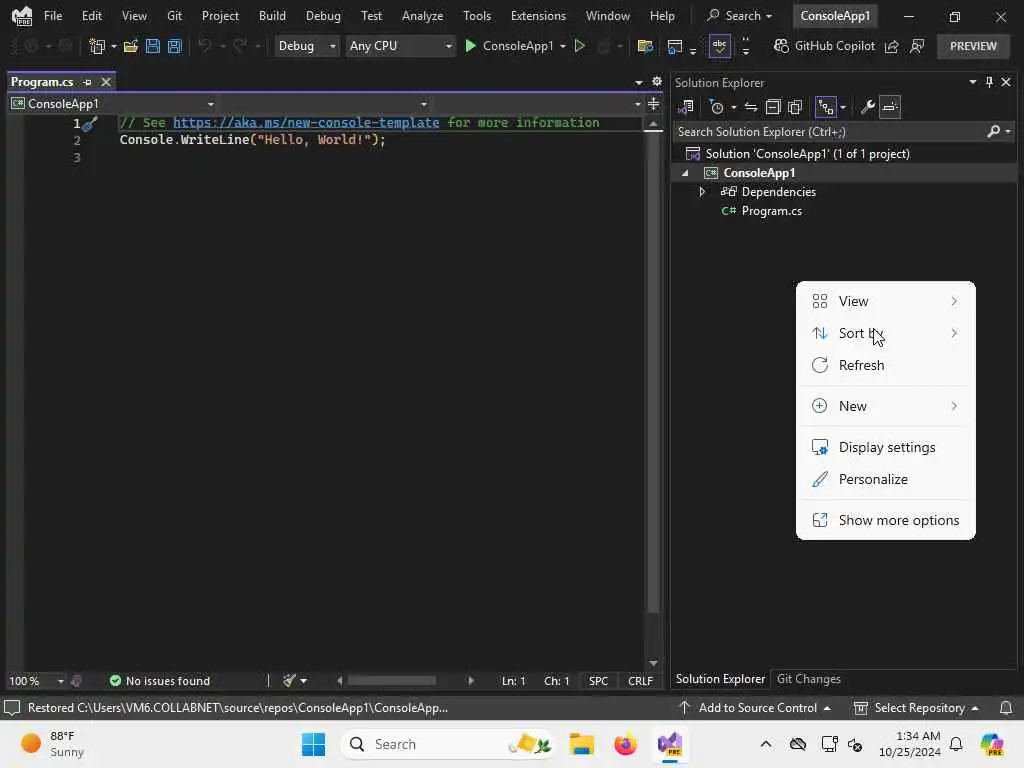Open the Extensions menu
1024x768 pixels.
click(538, 16)
